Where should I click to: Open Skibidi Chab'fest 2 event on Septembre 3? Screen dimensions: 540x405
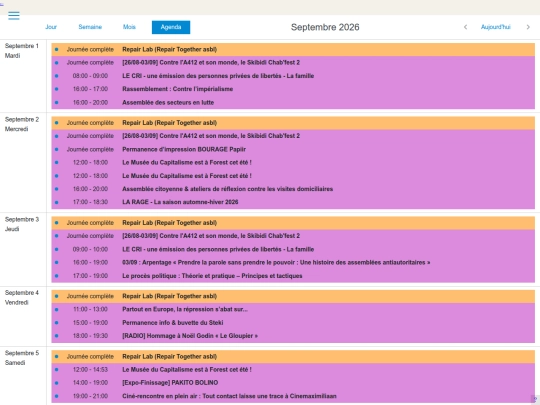pyautogui.click(x=293, y=236)
